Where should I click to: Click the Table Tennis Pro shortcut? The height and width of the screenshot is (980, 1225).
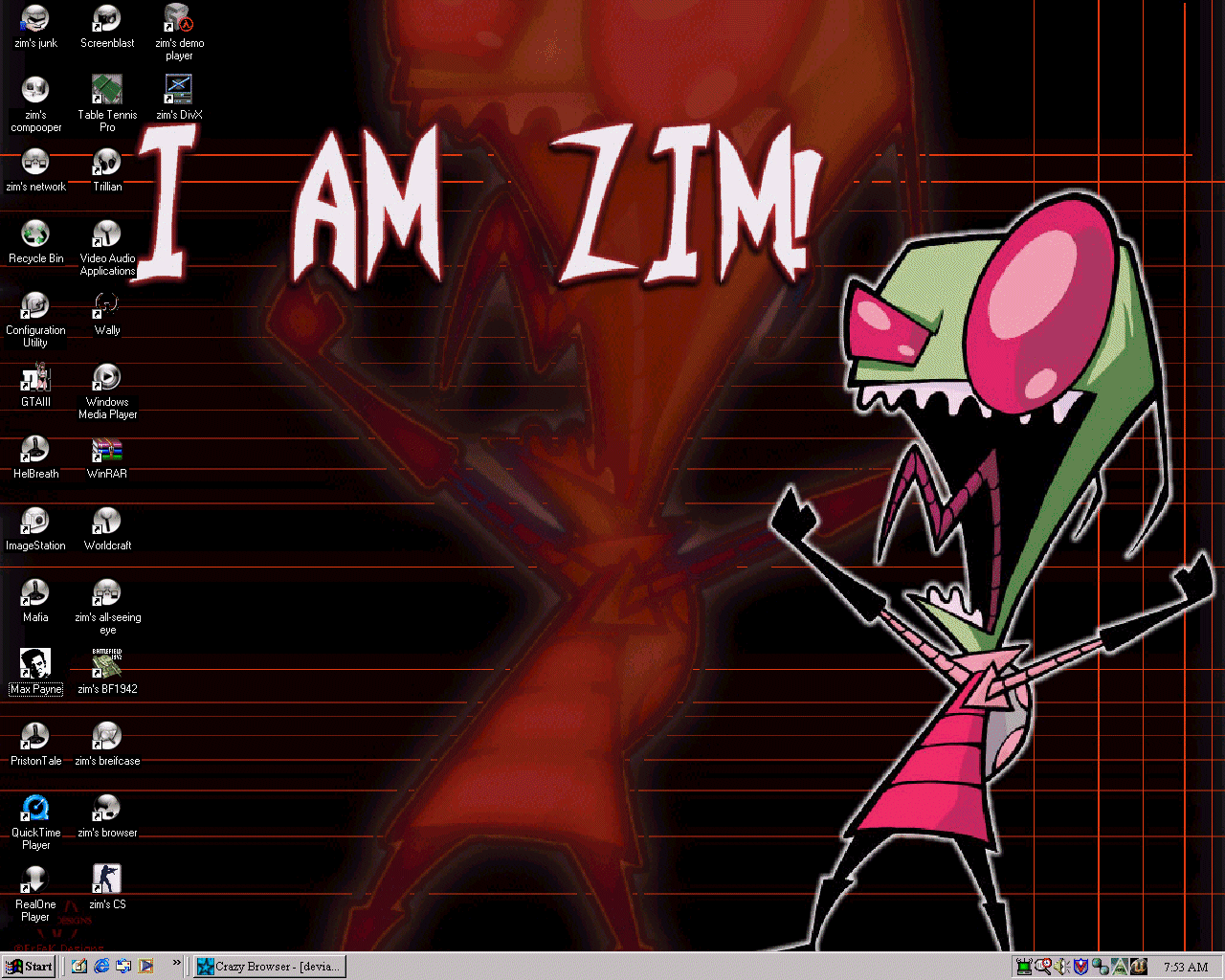pos(107,104)
